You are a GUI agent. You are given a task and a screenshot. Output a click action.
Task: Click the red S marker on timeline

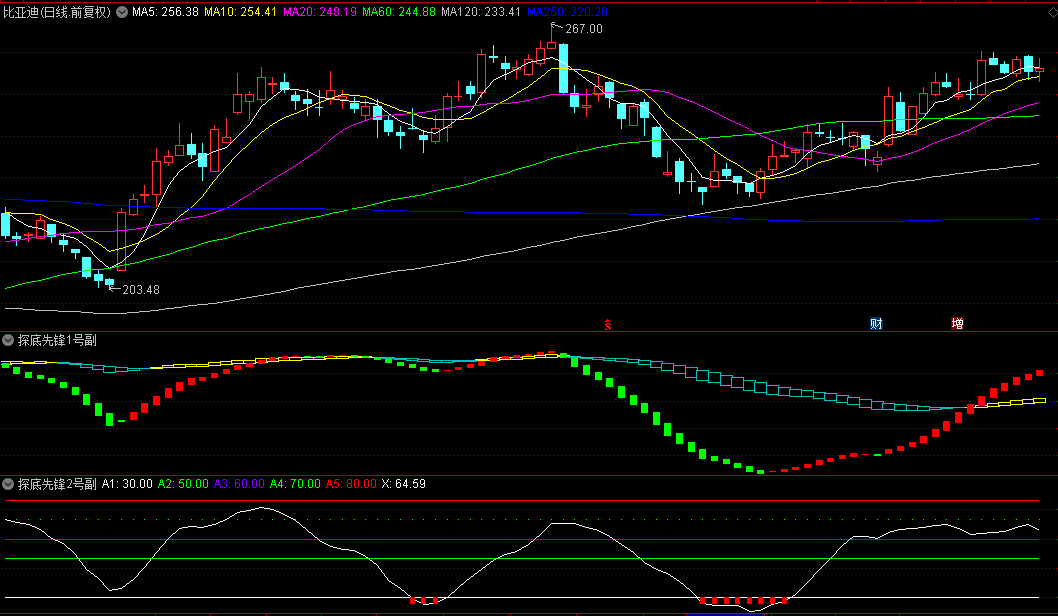(608, 325)
